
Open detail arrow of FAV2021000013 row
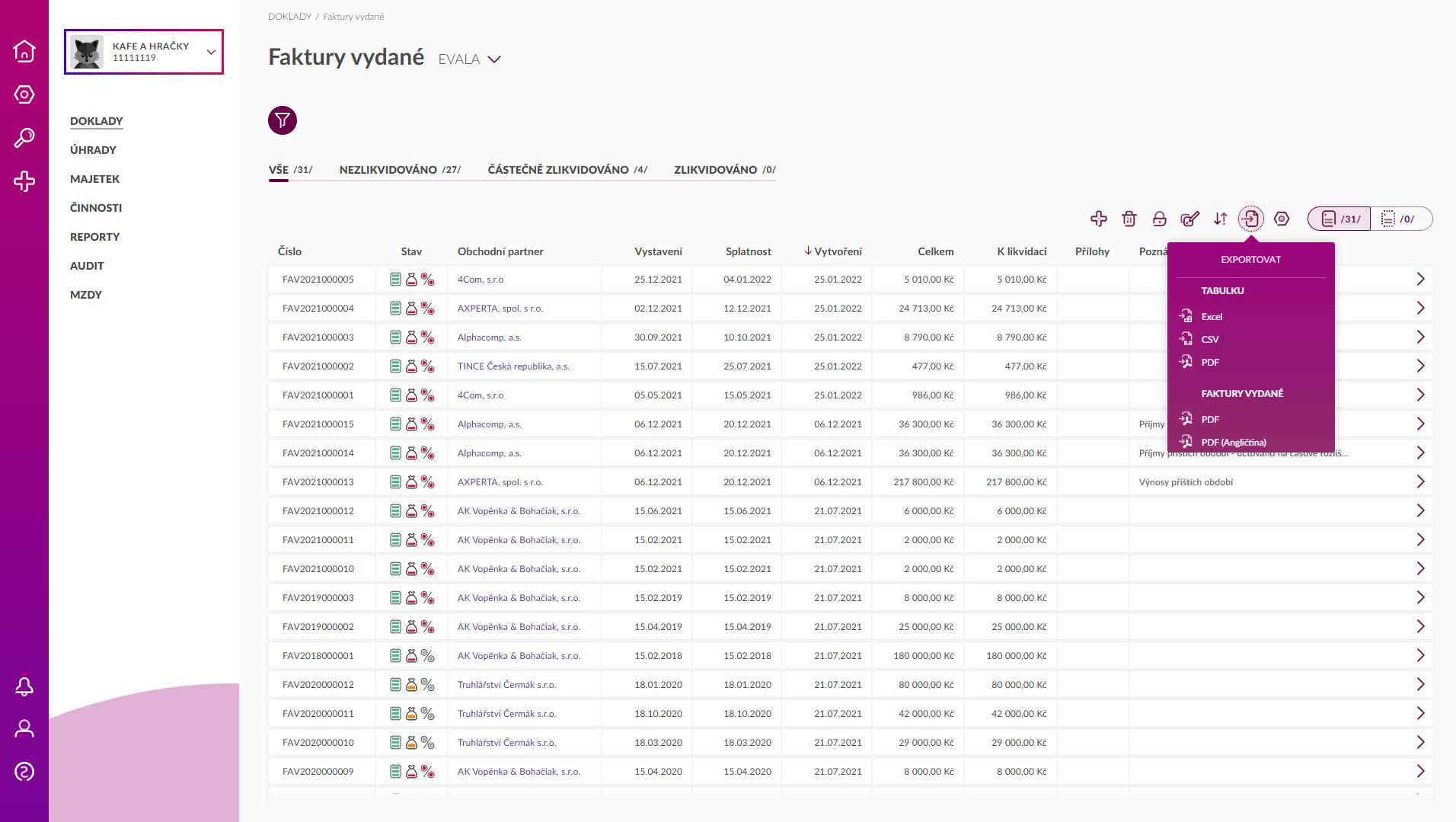tap(1420, 482)
